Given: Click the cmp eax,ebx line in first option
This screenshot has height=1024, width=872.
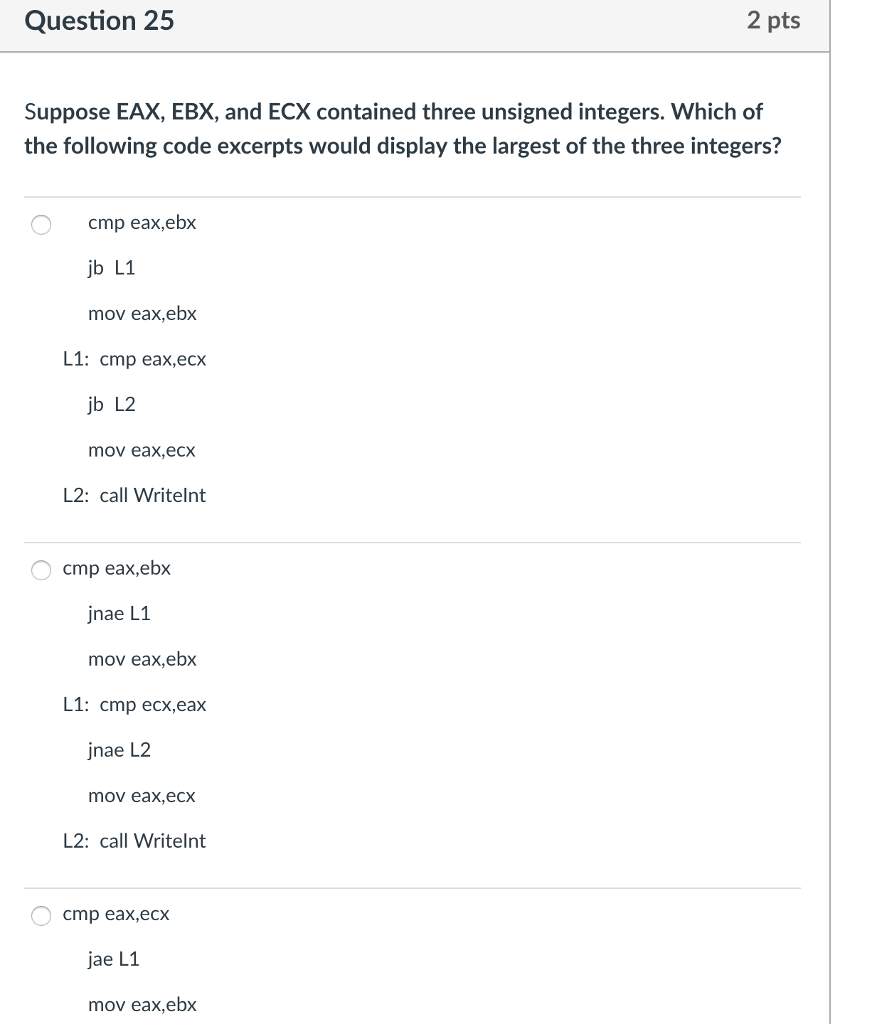Looking at the screenshot, I should (x=142, y=222).
